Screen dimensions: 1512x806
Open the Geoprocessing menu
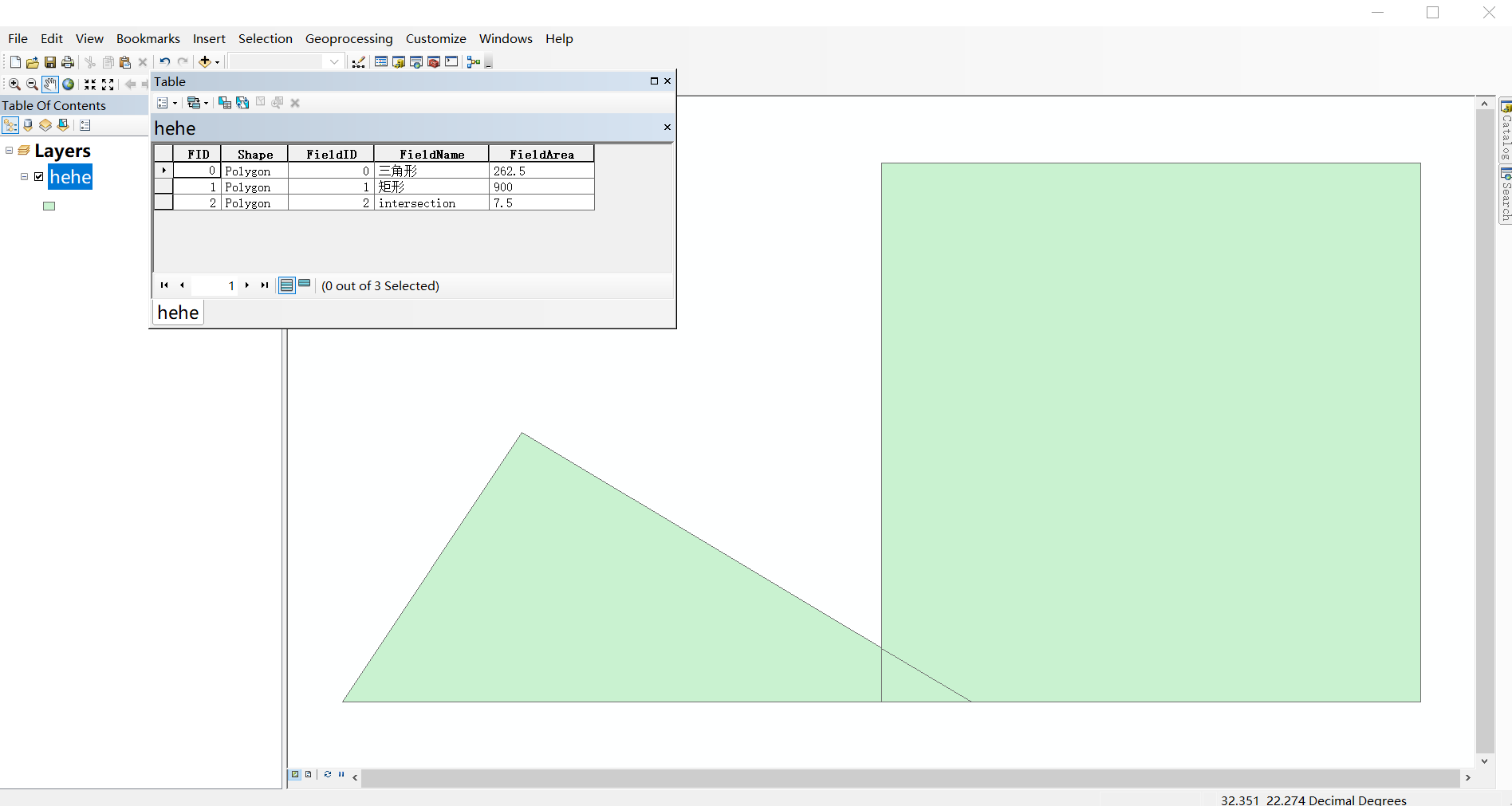pyautogui.click(x=348, y=38)
